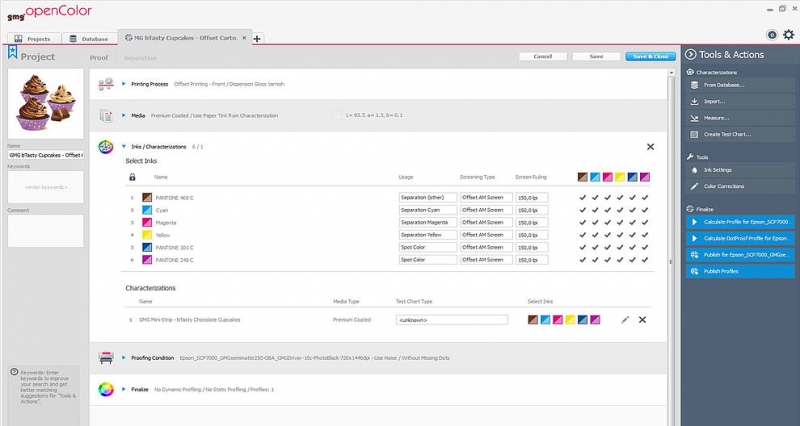800x426 pixels.
Task: Open Usage dropdown for PANTONE 469 C
Action: click(x=428, y=197)
